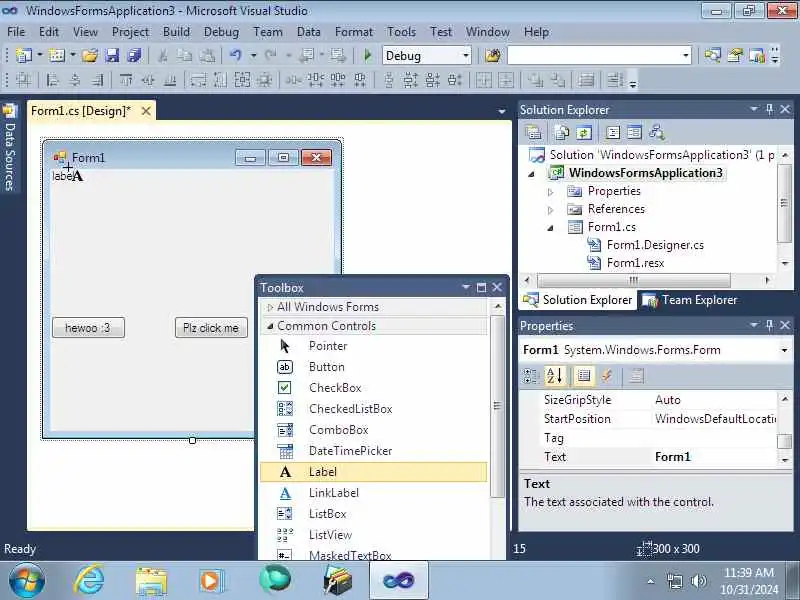Click the 'Plz click me' form button
The height and width of the screenshot is (600, 800).
tap(211, 328)
